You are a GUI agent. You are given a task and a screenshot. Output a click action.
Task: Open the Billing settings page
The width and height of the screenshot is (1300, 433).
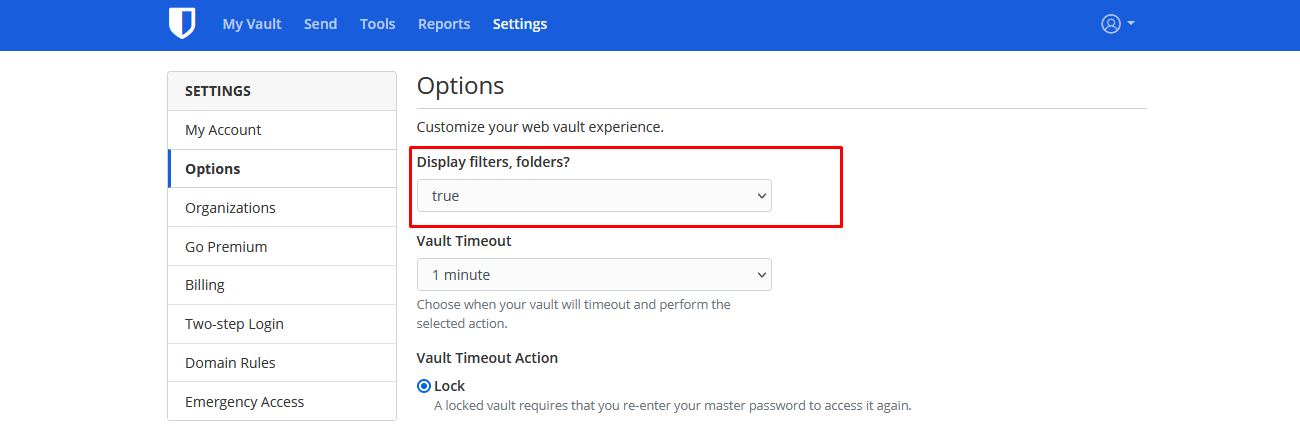[x=205, y=285]
